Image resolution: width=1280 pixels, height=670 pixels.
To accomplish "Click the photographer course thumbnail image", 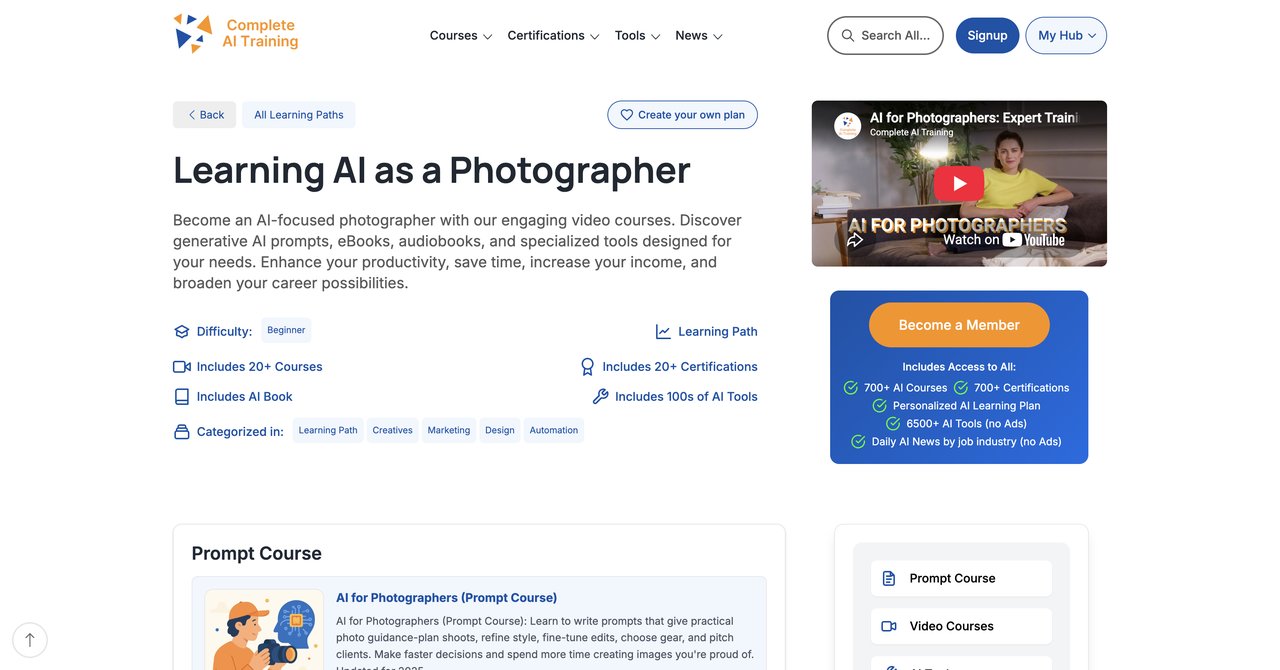I will 264,630.
